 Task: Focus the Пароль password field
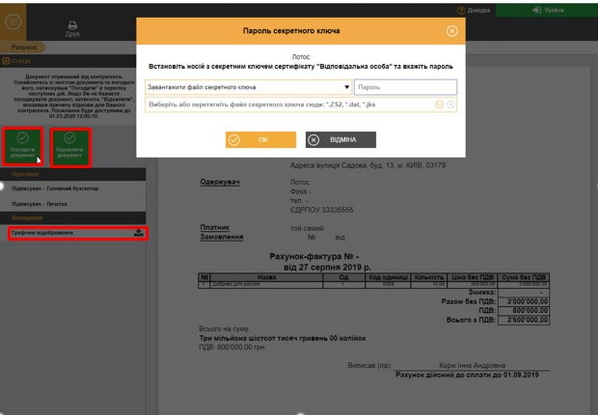405,87
